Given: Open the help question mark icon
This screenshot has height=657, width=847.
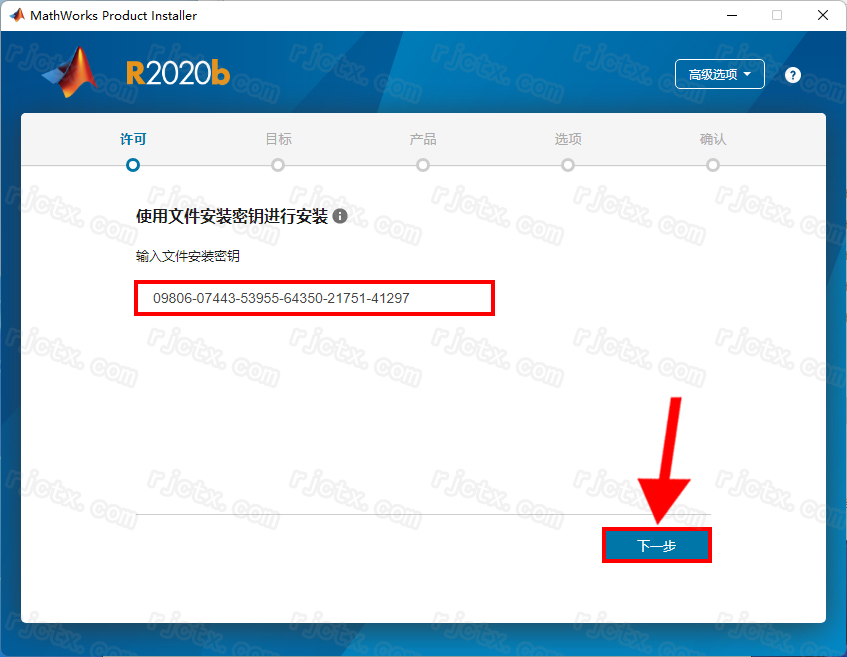Looking at the screenshot, I should [793, 75].
